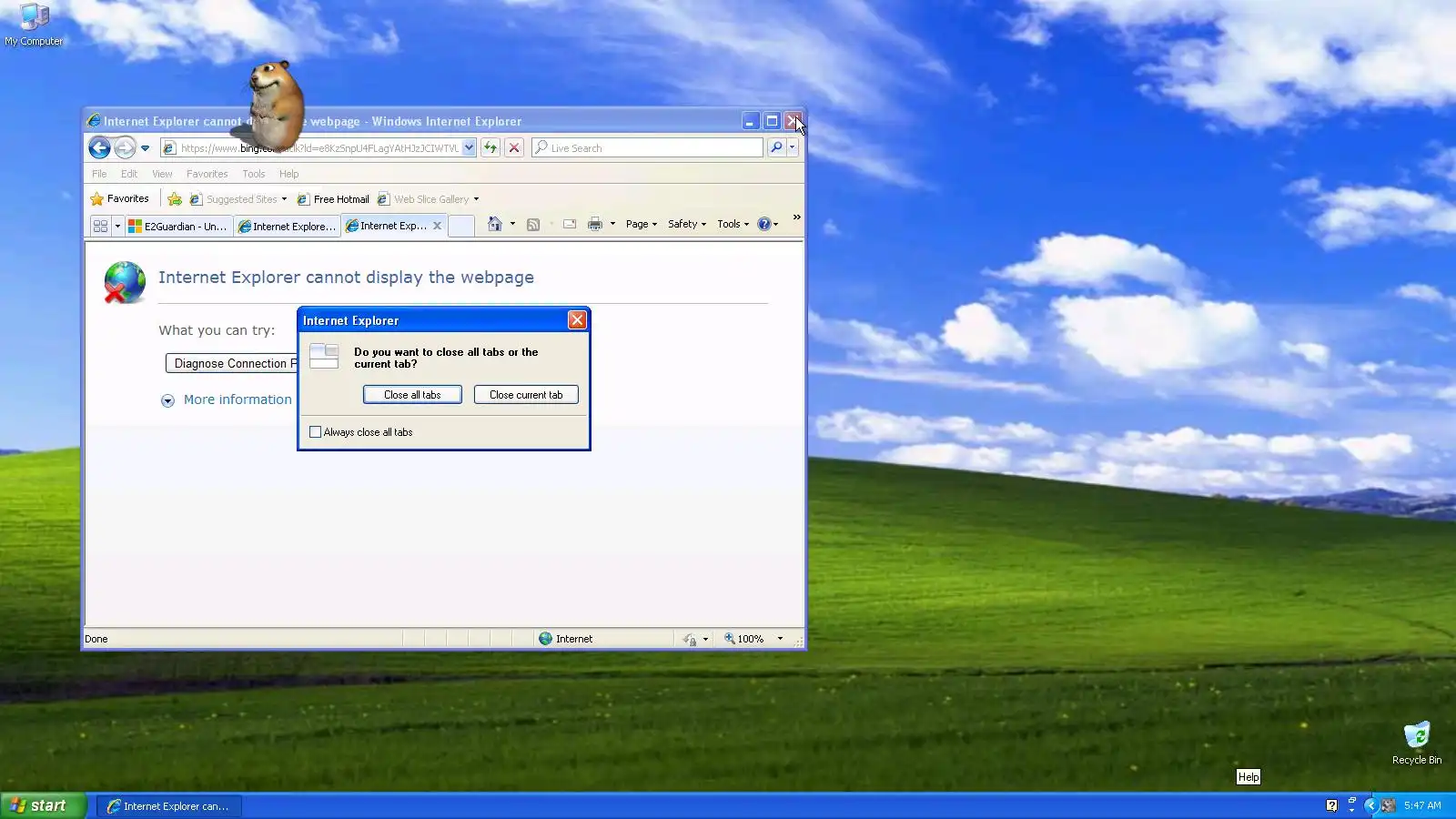1456x819 pixels.
Task: Click the Back navigation arrow in Internet Explorer
Action: [100, 147]
